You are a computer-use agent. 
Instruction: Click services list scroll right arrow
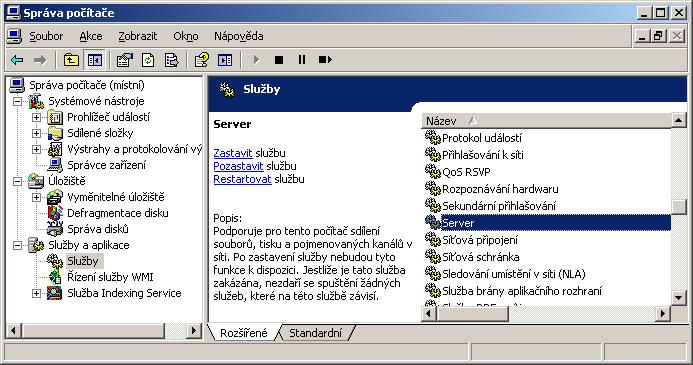(663, 314)
